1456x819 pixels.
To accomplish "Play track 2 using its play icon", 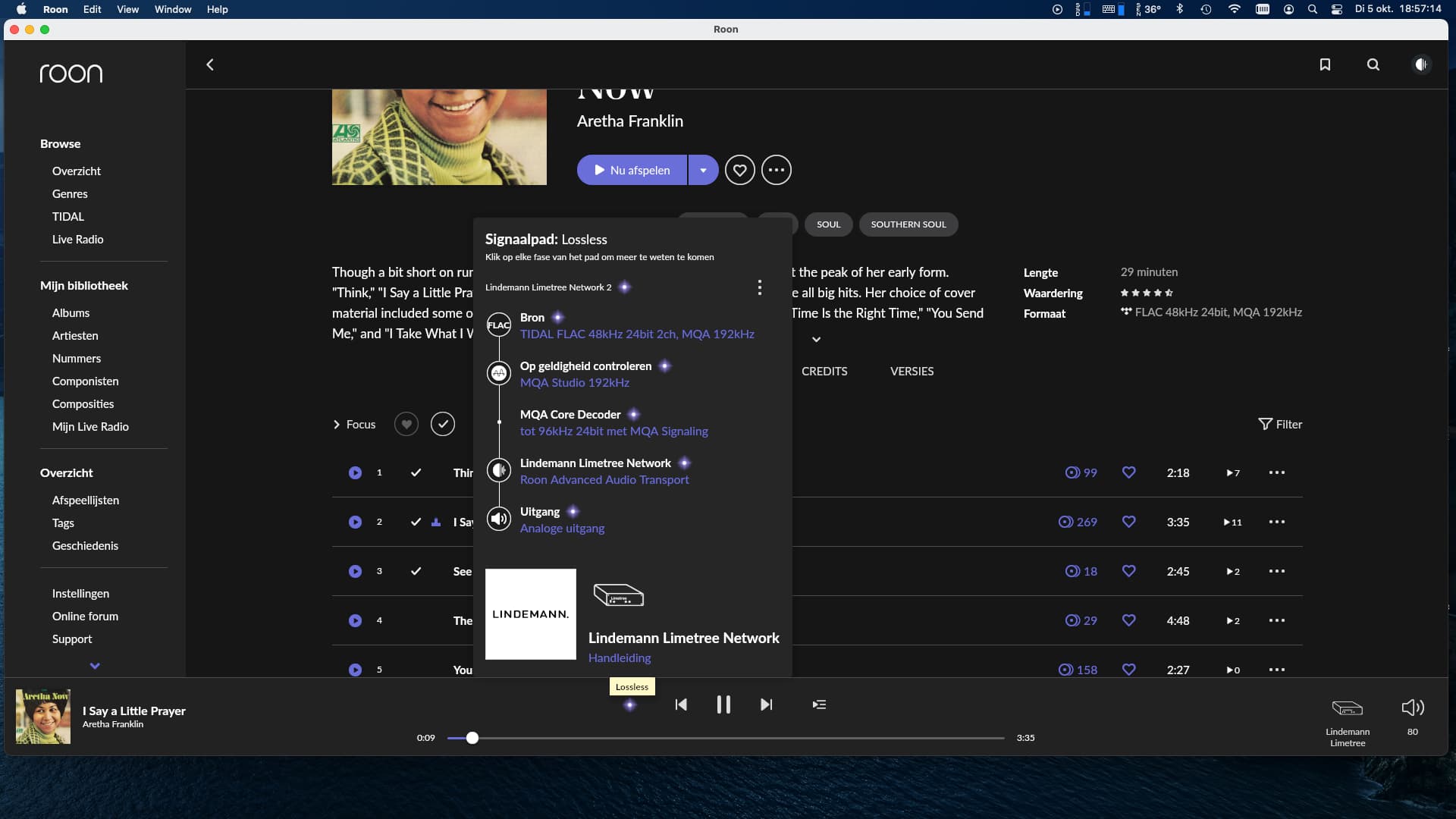I will tap(355, 522).
